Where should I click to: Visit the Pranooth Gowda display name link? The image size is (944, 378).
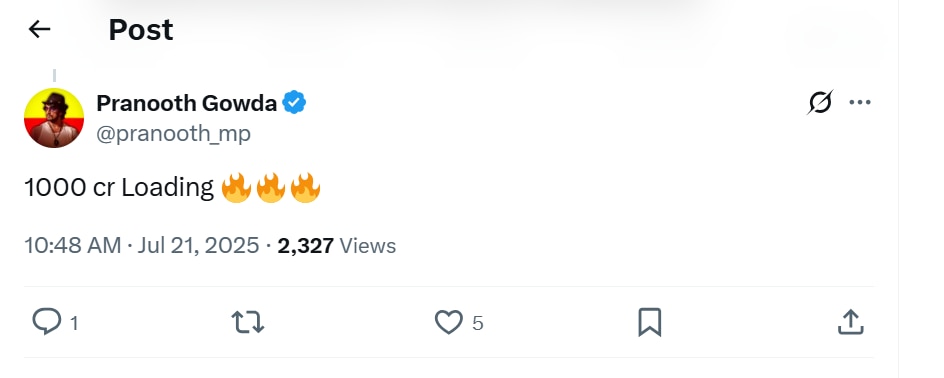pyautogui.click(x=187, y=104)
